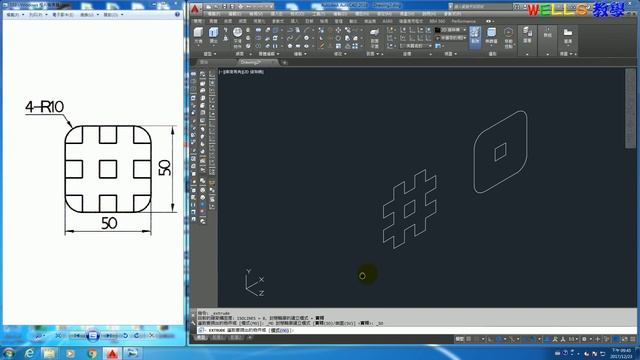
Task: Click the solid Intersect icon
Action: click(x=258, y=46)
